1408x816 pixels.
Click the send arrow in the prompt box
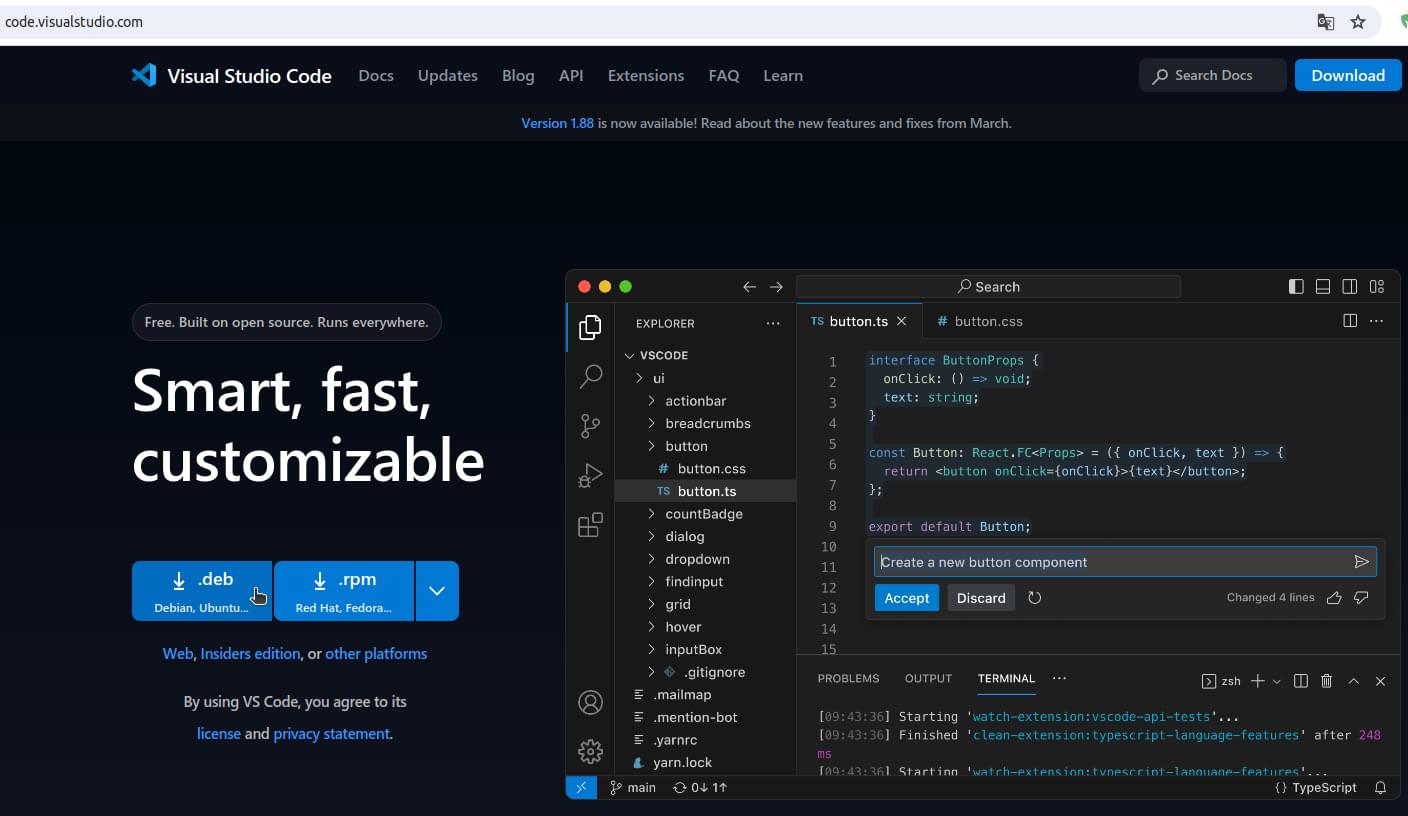point(1361,562)
